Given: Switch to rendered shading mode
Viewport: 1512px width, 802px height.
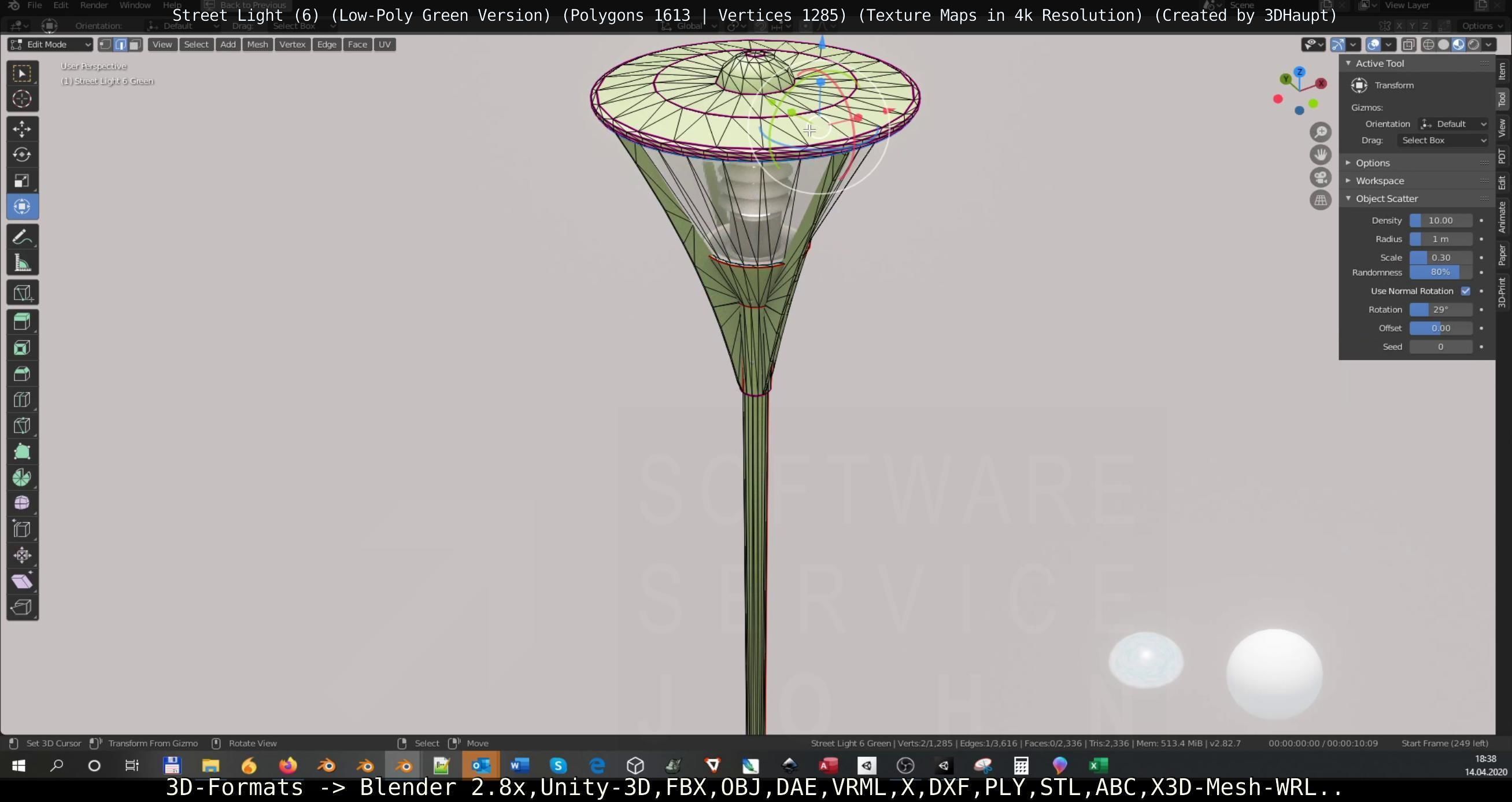Looking at the screenshot, I should pyautogui.click(x=1473, y=45).
